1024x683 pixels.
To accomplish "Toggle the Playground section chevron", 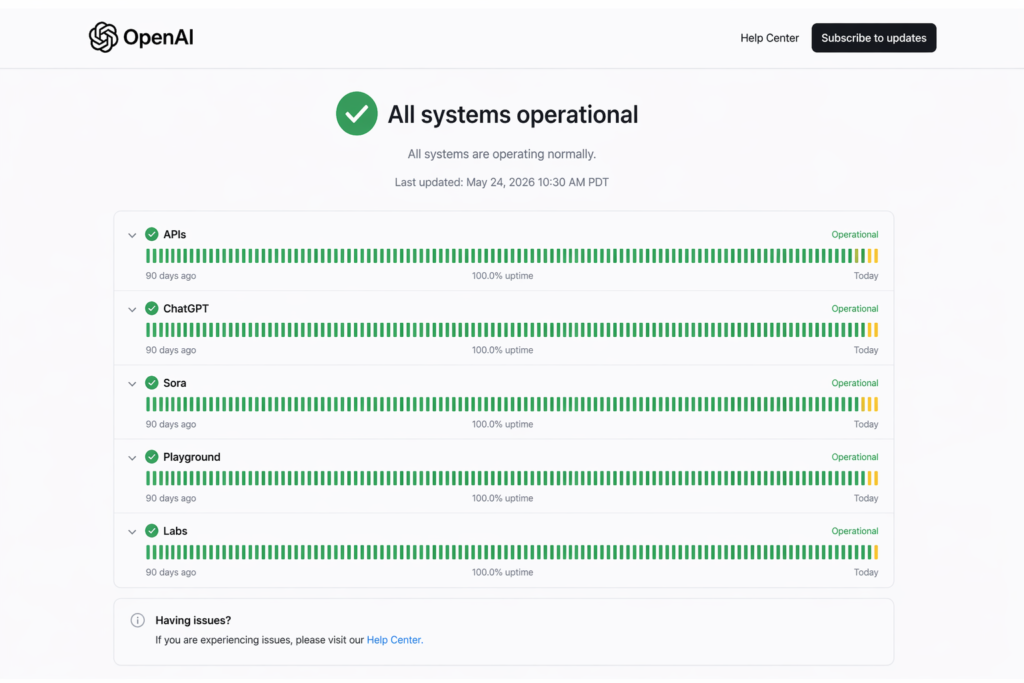I will point(132,457).
